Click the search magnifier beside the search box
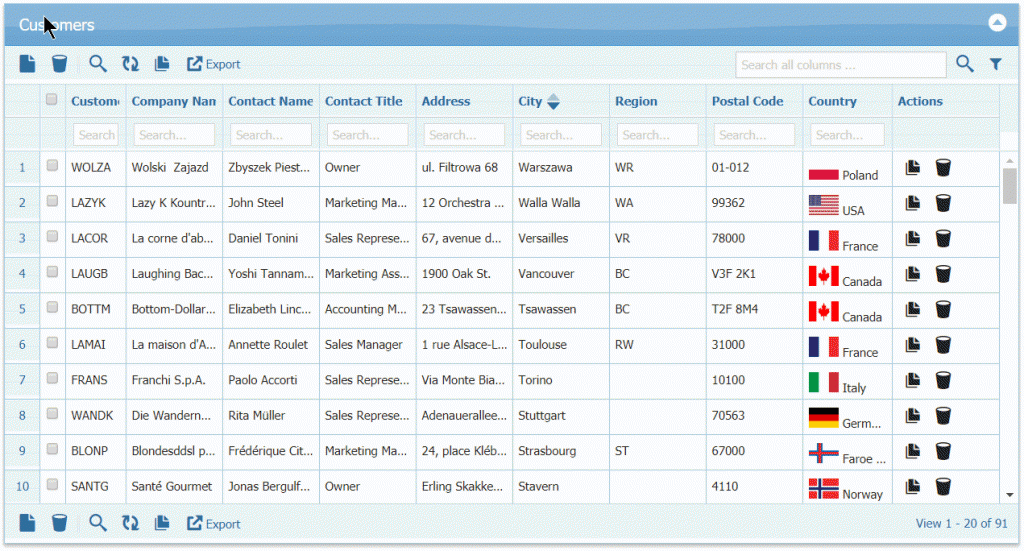 (x=964, y=64)
